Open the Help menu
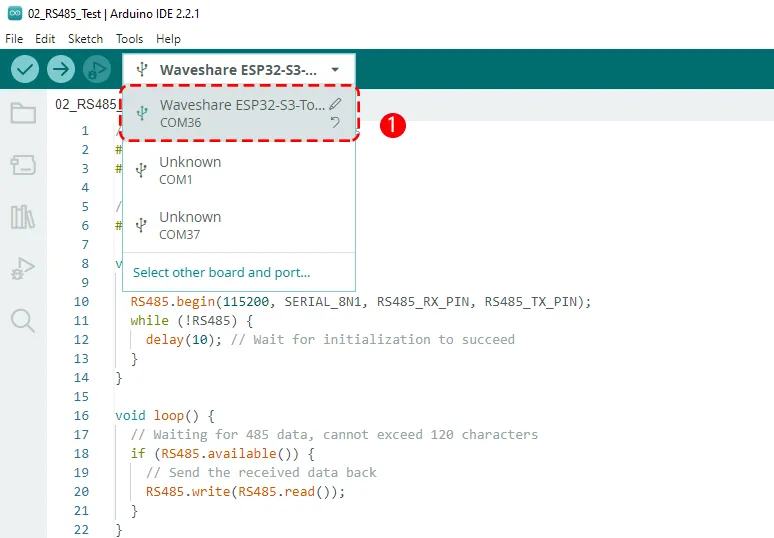Screen dimensions: 774x538 pos(168,38)
